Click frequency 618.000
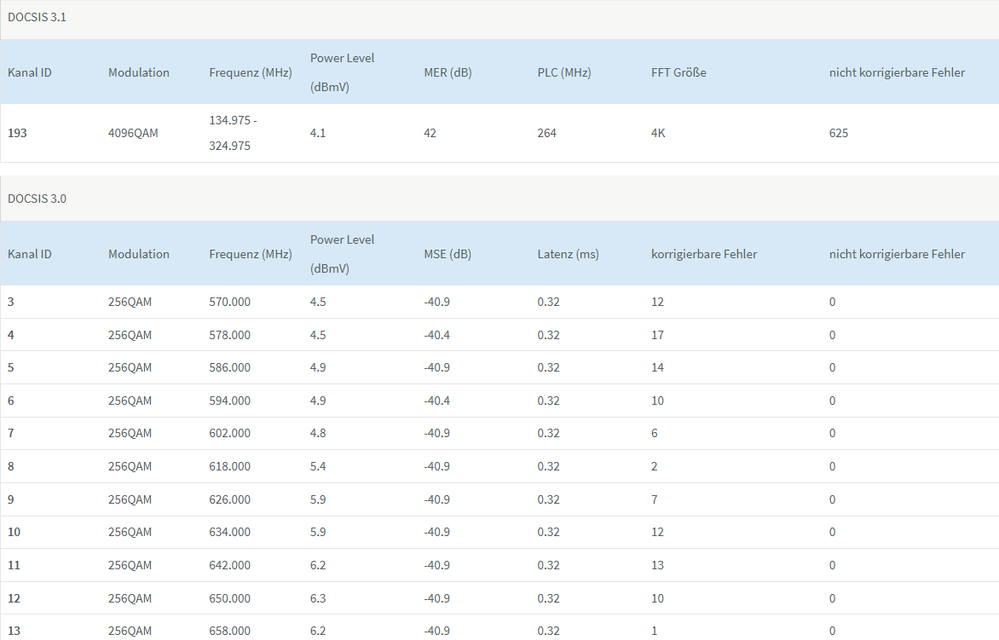Viewport: 999px width, 640px height. coord(229,466)
